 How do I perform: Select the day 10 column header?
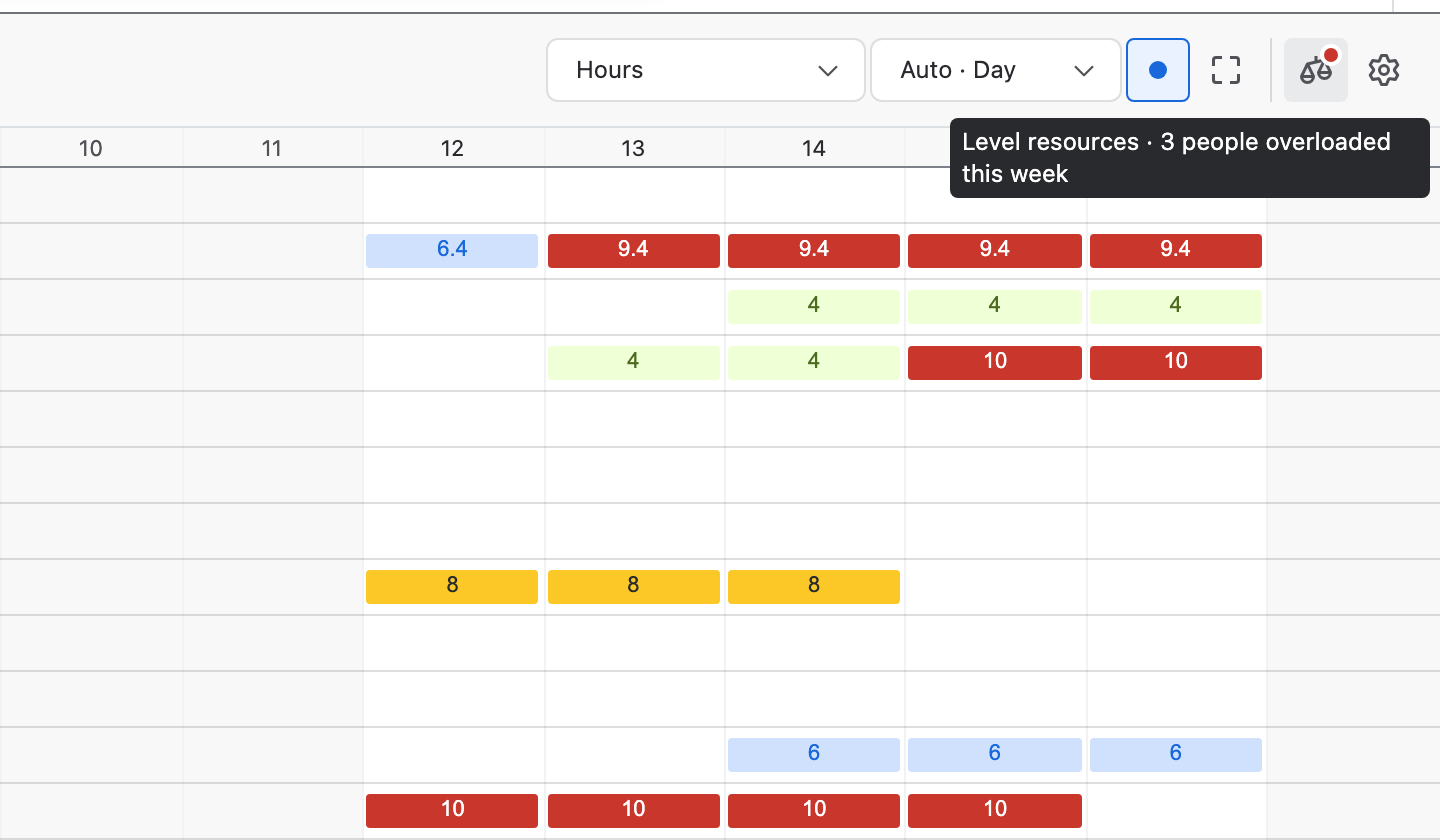91,149
